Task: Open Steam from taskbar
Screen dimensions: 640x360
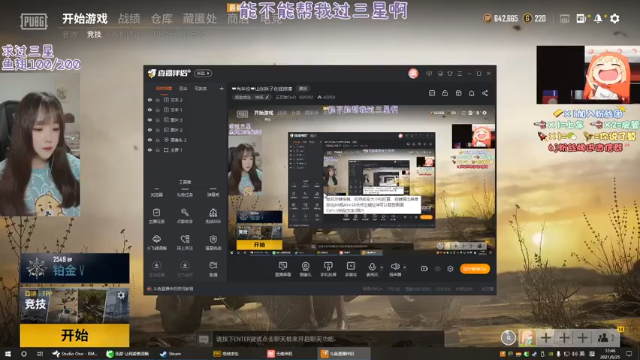Action: point(171,354)
